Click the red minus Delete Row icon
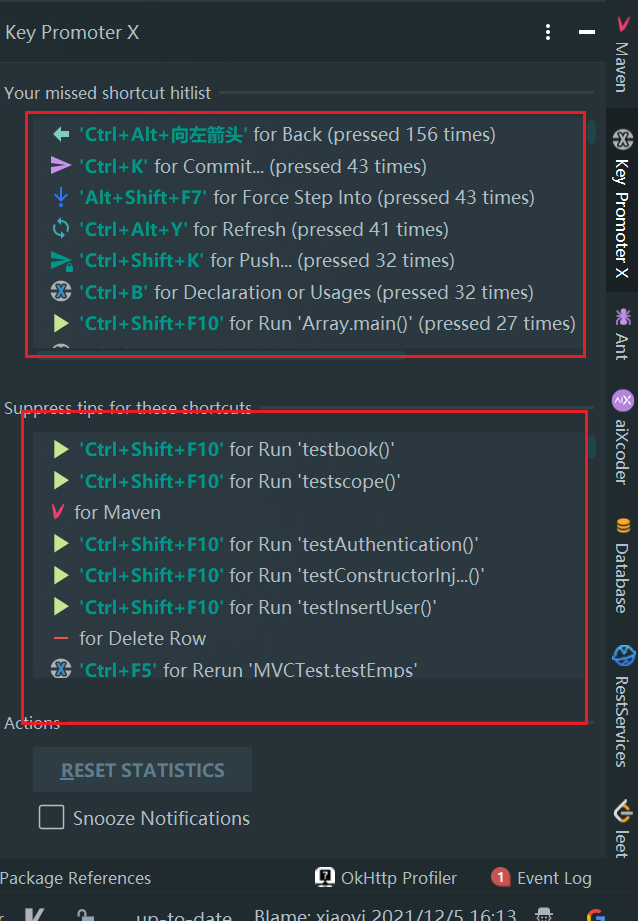This screenshot has width=638, height=921. pyautogui.click(x=61, y=638)
